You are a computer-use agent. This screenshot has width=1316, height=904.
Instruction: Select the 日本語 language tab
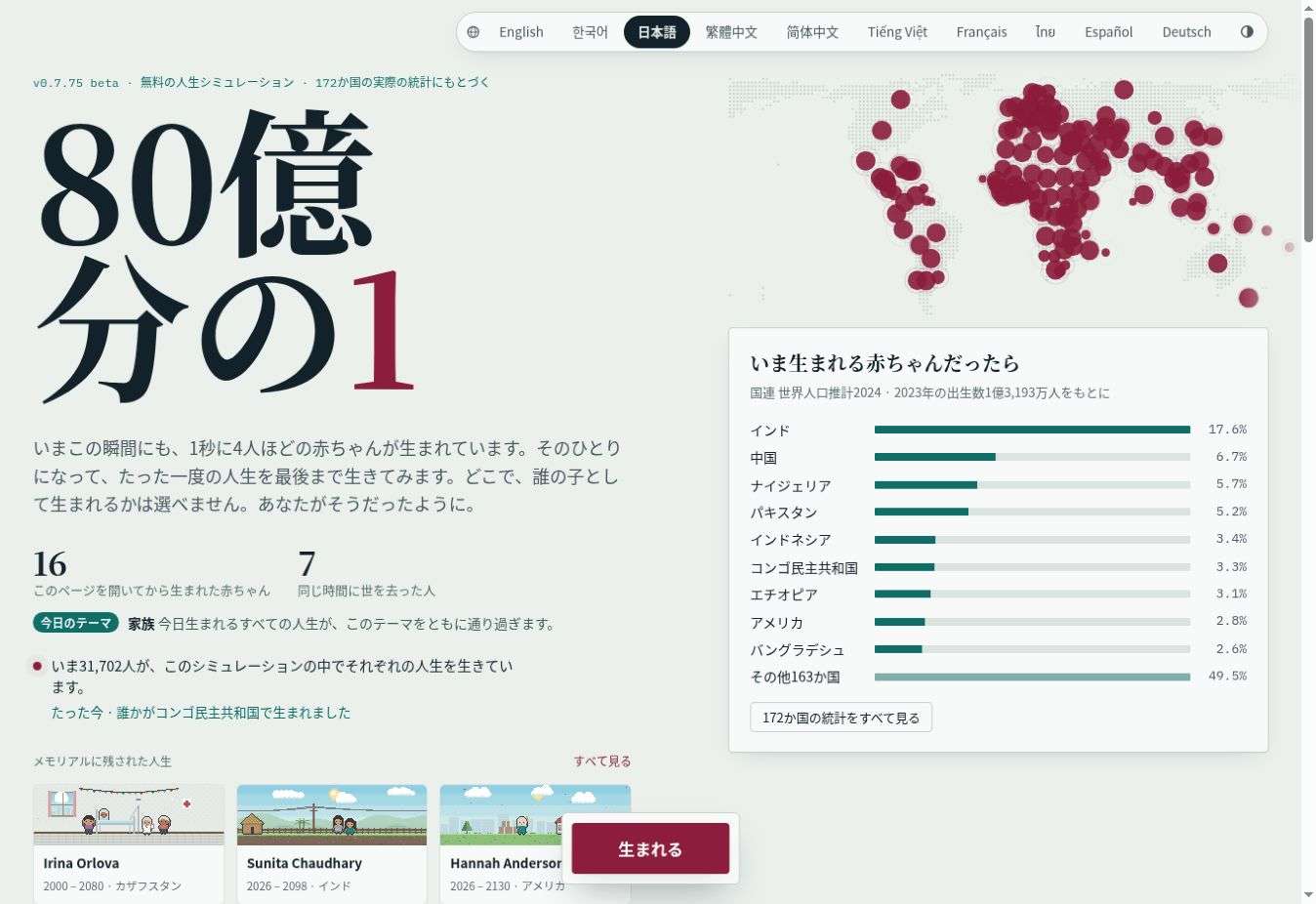[x=657, y=32]
